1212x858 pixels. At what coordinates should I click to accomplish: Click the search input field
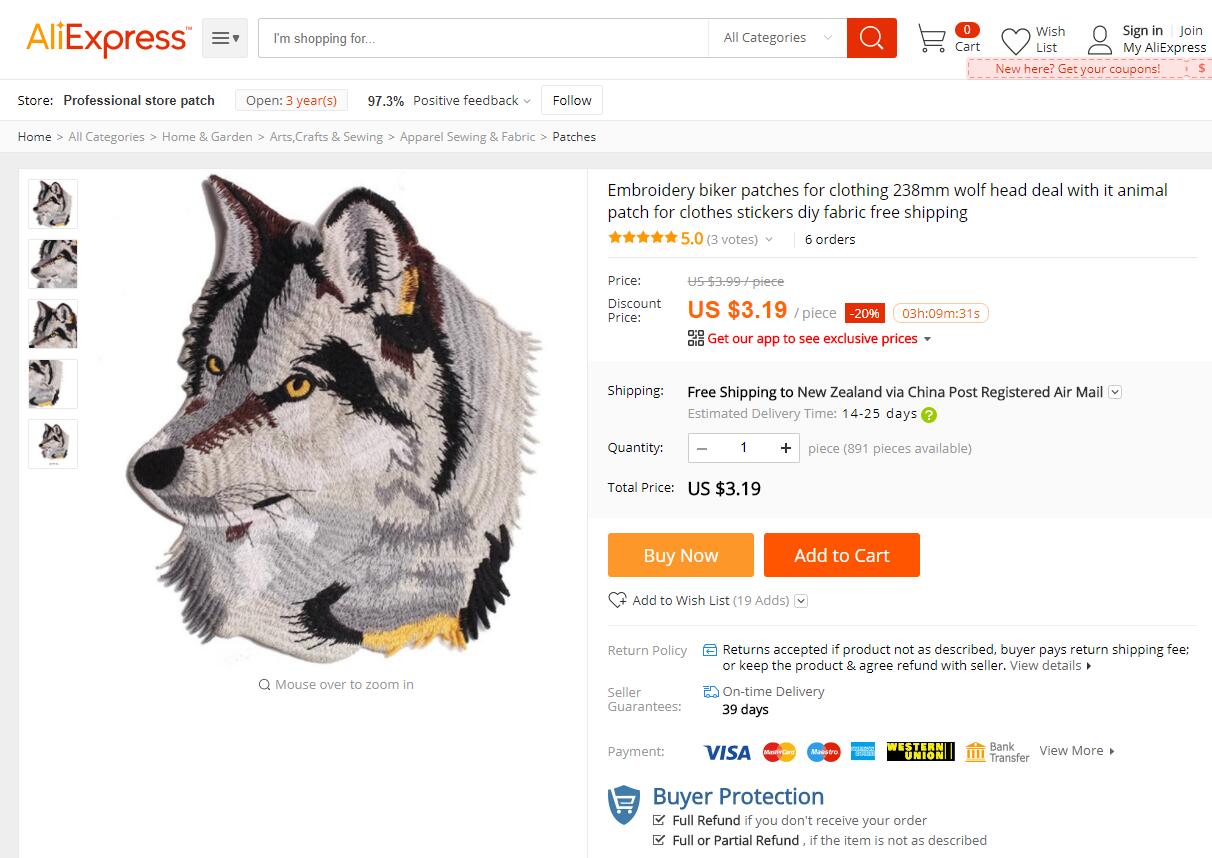point(483,38)
